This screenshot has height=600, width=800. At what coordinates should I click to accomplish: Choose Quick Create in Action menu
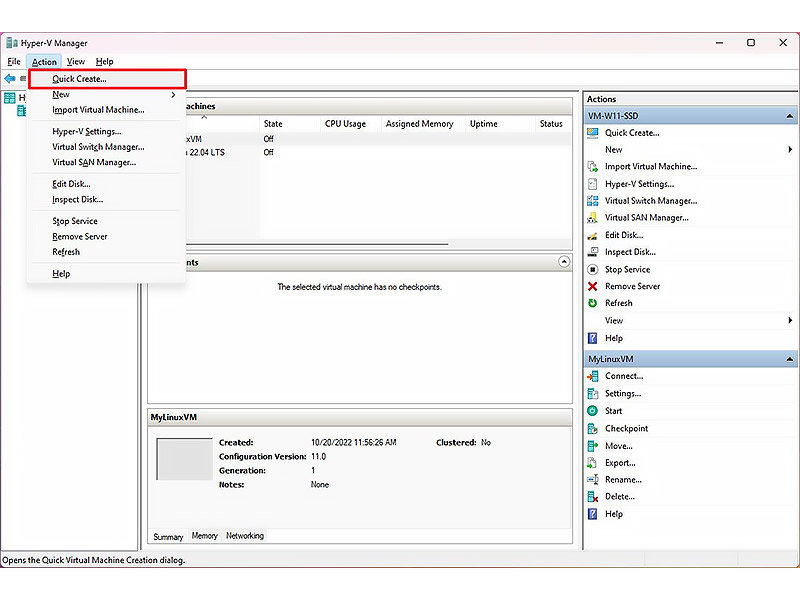(x=107, y=79)
